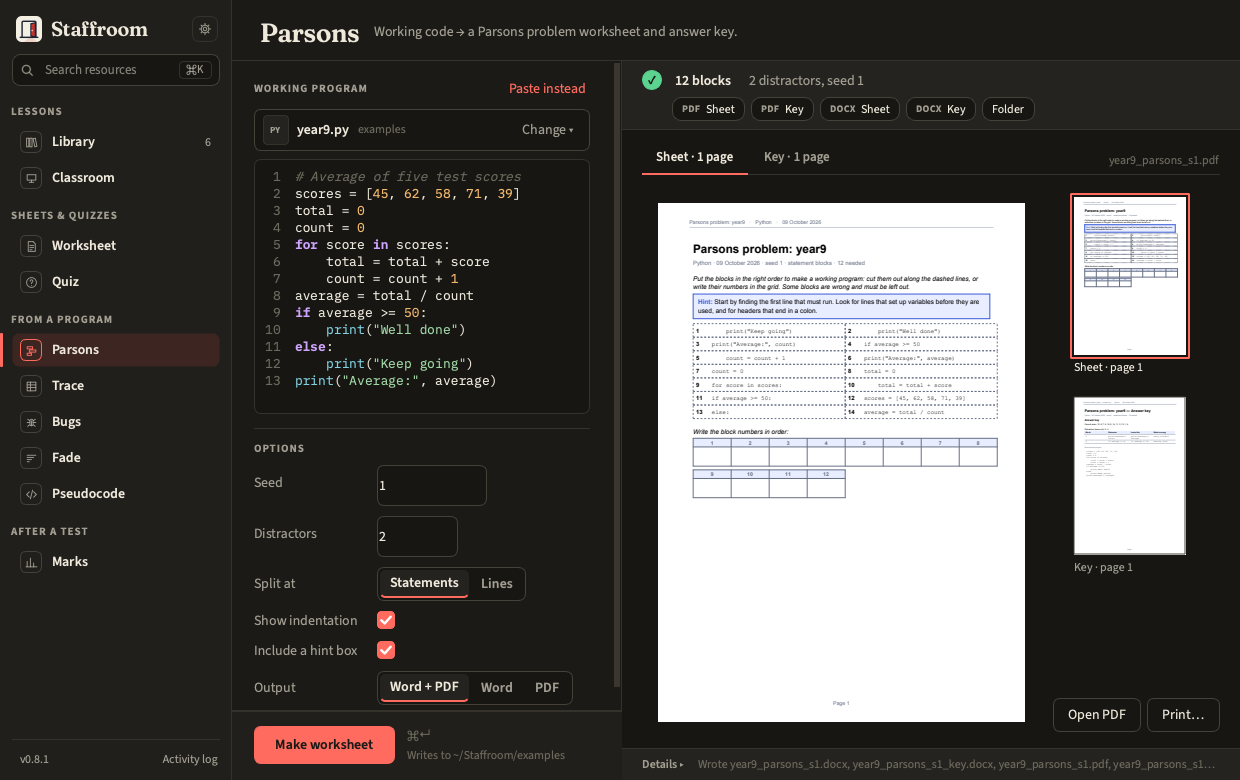The image size is (1240, 780).
Task: Open the Bugs tool icon
Action: click(31, 422)
